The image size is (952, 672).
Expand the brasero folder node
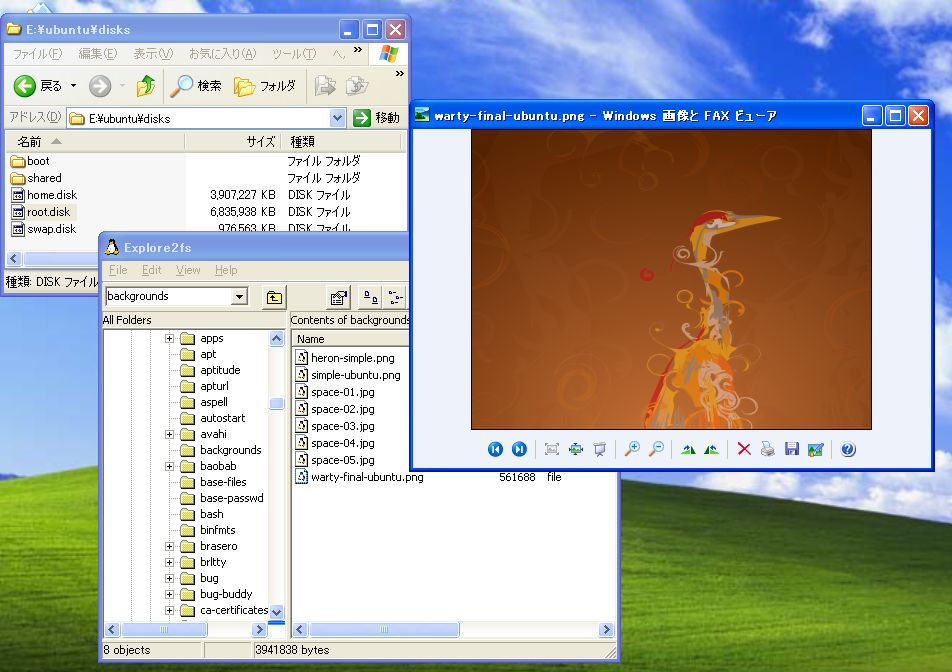pos(169,546)
